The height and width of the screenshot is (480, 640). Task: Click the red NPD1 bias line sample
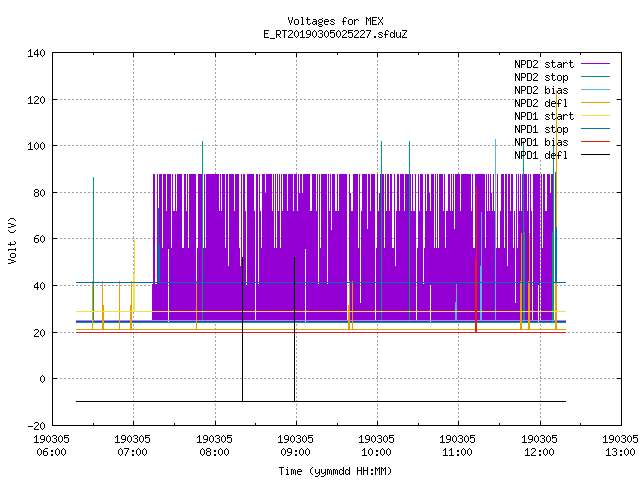tap(595, 142)
